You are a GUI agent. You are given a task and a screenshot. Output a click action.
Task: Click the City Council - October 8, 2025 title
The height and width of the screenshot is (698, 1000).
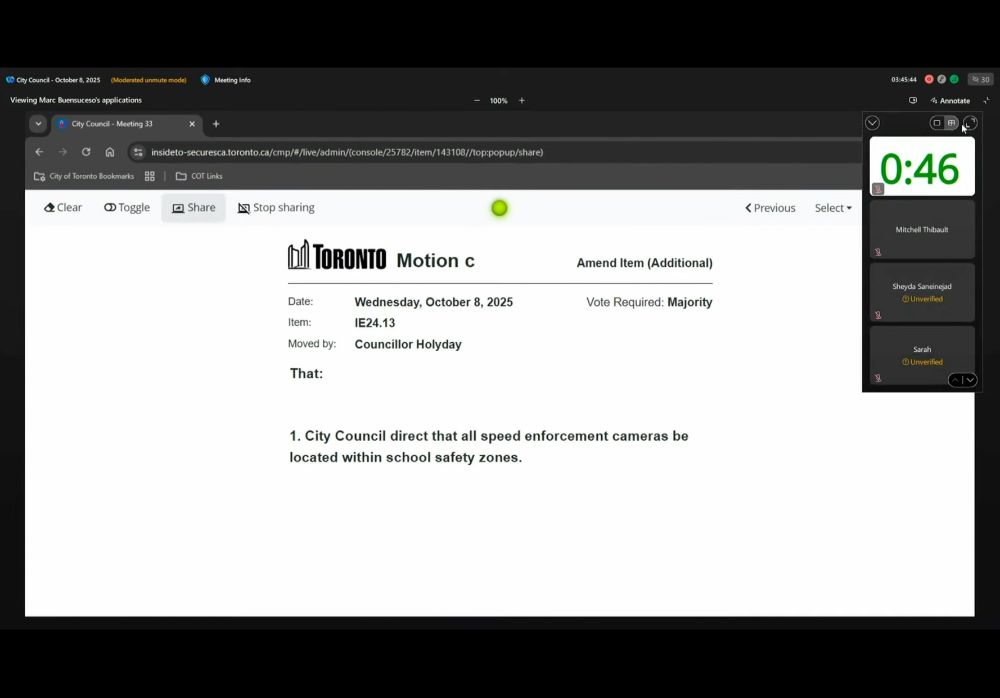[58, 80]
